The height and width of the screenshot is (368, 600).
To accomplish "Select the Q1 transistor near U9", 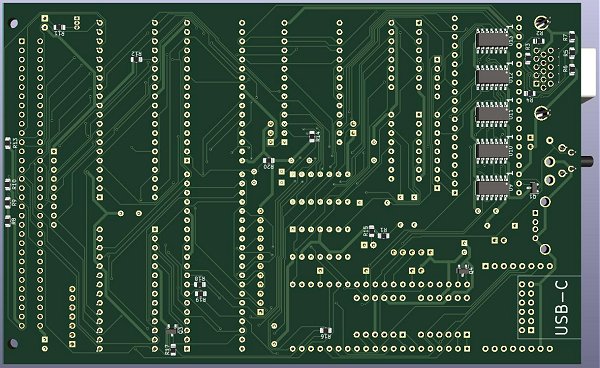I will [533, 187].
